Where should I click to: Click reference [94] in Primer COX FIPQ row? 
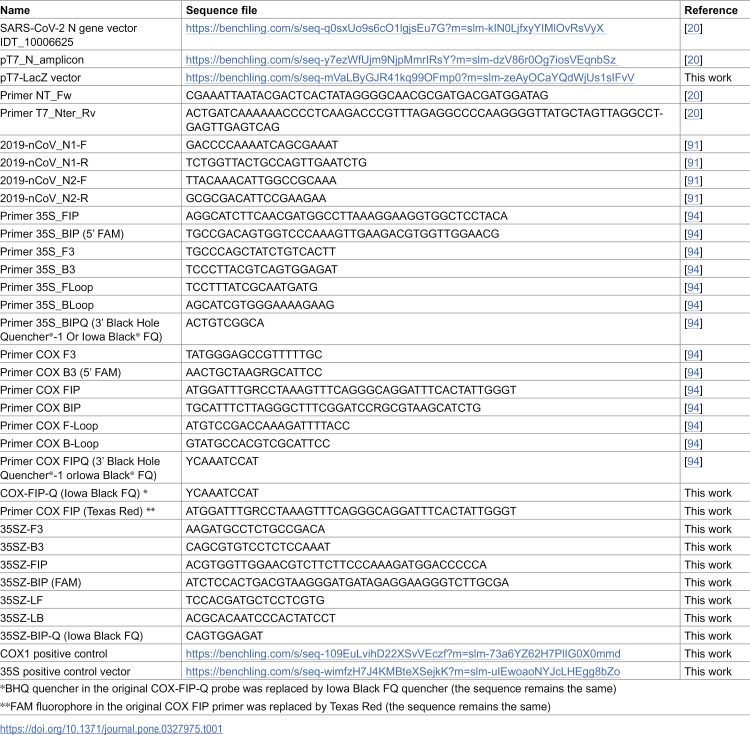pyautogui.click(x=693, y=461)
